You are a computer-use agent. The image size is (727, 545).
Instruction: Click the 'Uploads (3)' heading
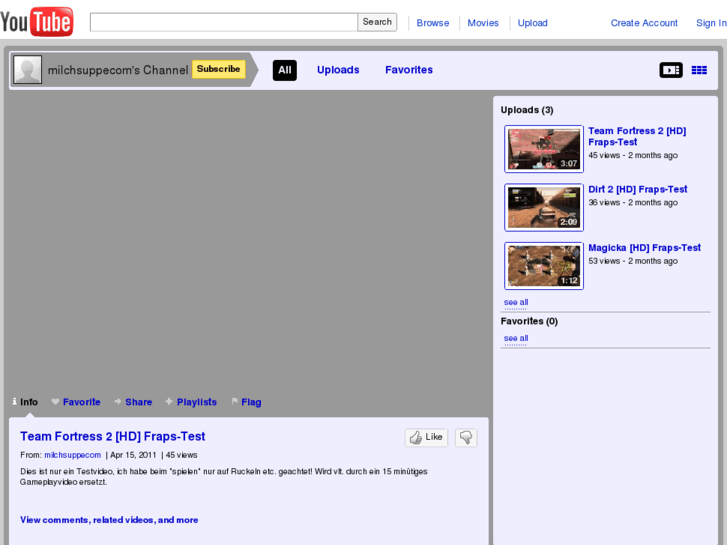click(x=527, y=110)
